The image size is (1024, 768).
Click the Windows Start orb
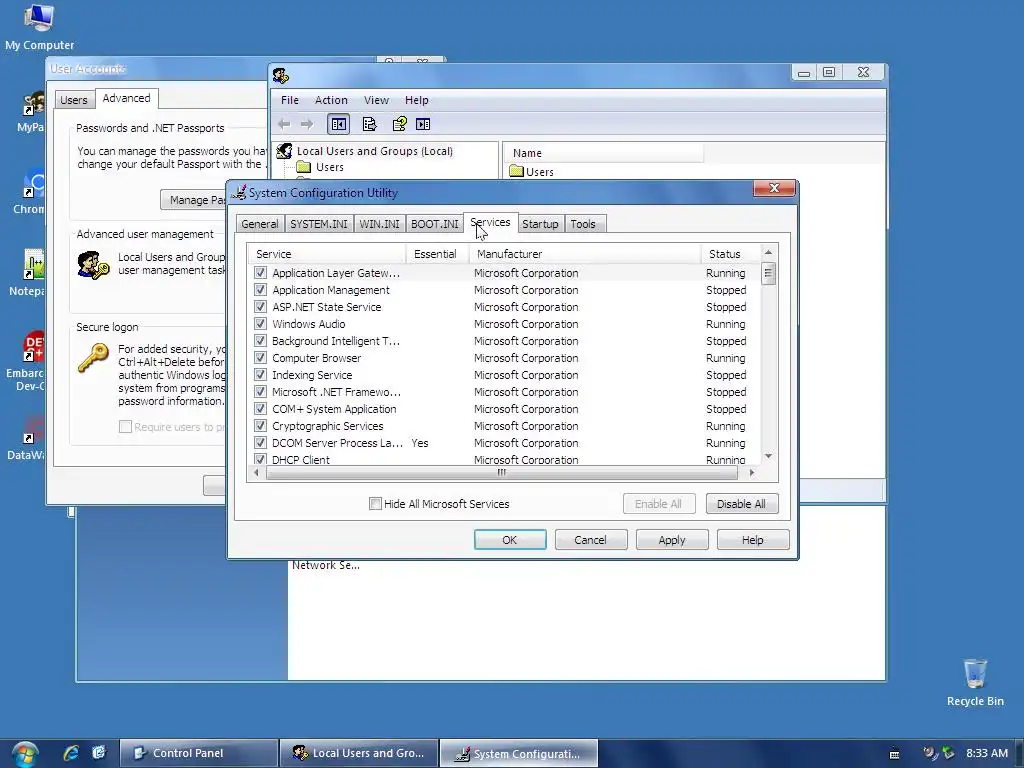pyautogui.click(x=25, y=754)
